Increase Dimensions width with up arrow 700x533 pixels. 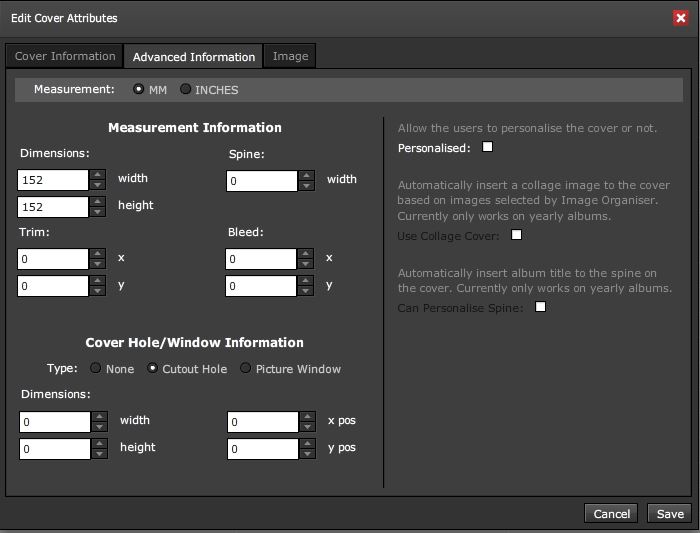tap(97, 175)
